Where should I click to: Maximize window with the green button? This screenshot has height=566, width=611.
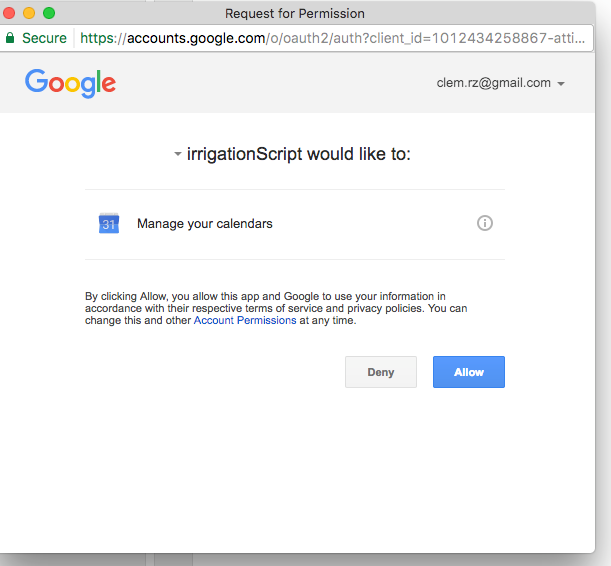49,13
